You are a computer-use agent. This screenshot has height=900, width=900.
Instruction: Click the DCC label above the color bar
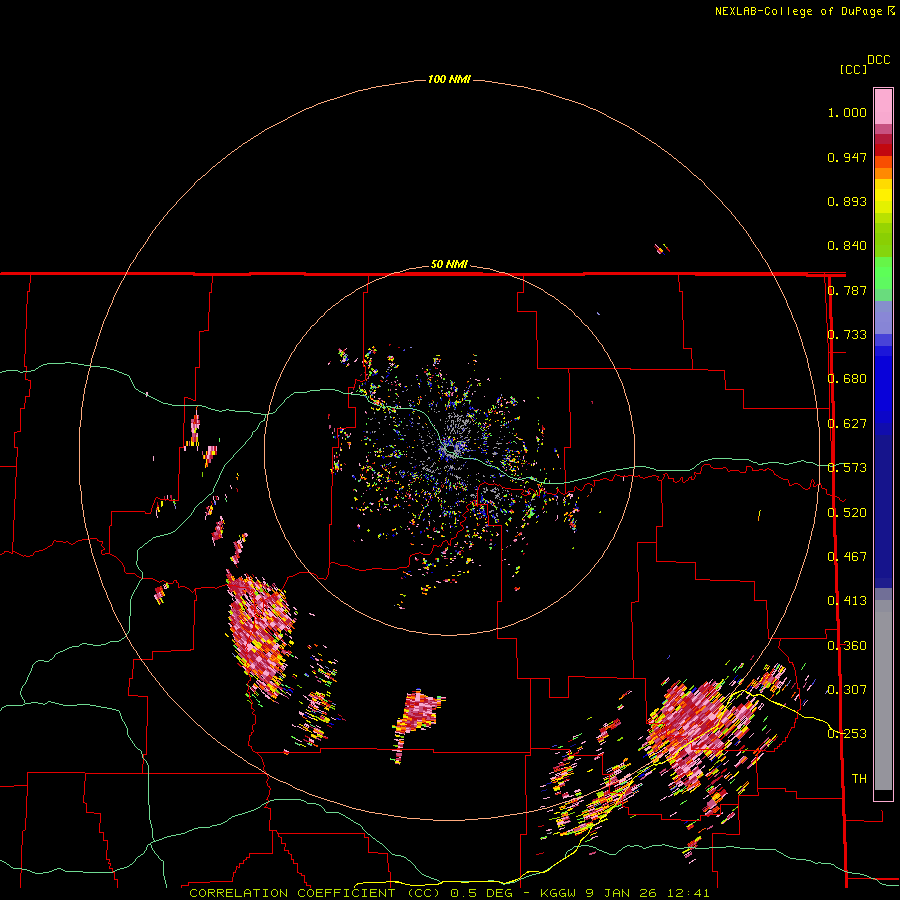click(x=878, y=60)
